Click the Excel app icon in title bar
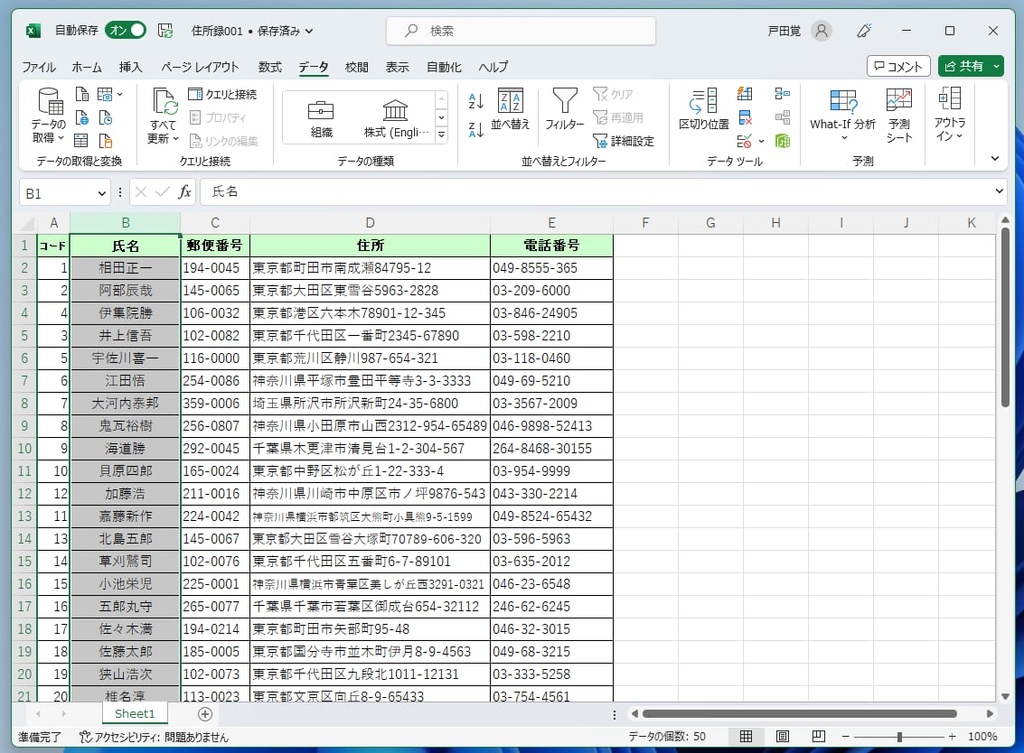Screen dimensions: 1024x753 click(33, 31)
